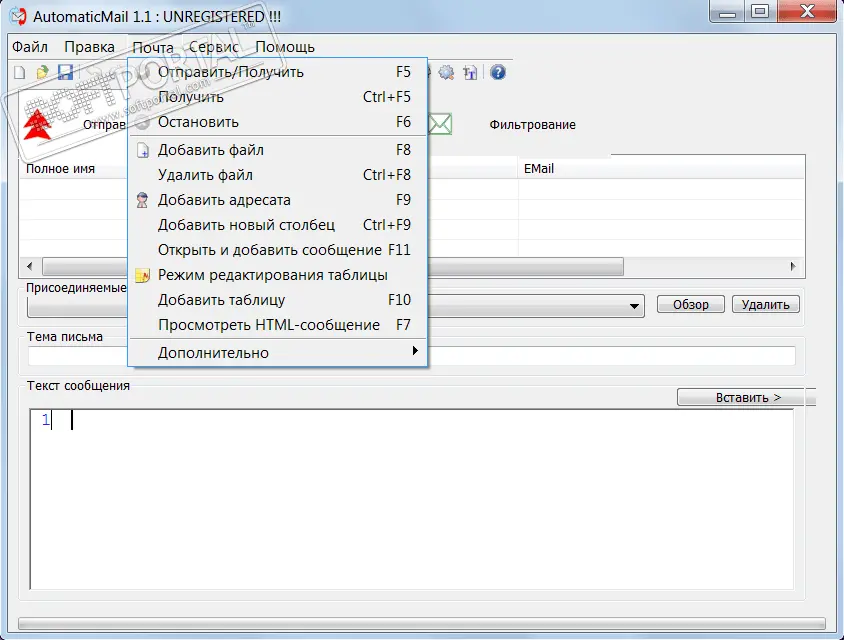Open help via blue question mark icon
This screenshot has width=844, height=640.
(497, 72)
